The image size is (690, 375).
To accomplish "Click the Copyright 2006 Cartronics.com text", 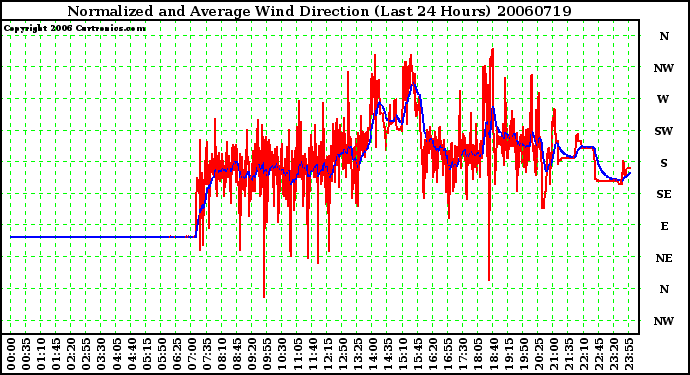I will [x=75, y=28].
